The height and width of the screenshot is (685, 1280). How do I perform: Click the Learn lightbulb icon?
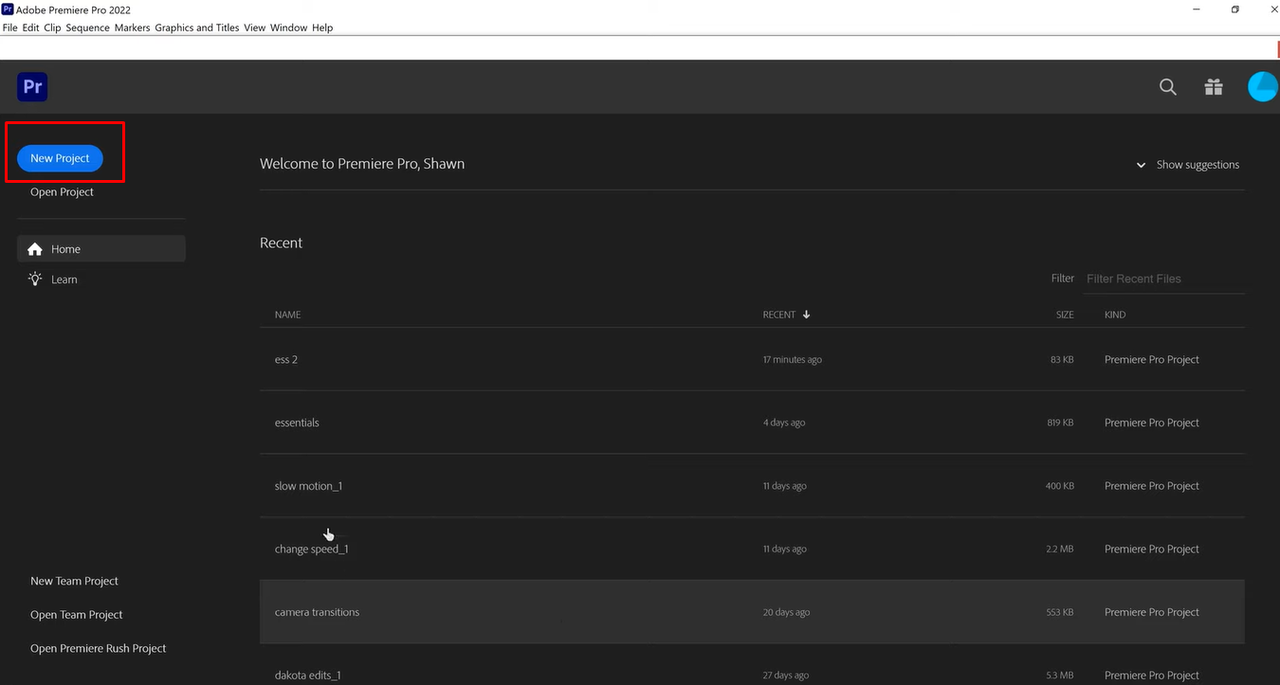[x=36, y=279]
